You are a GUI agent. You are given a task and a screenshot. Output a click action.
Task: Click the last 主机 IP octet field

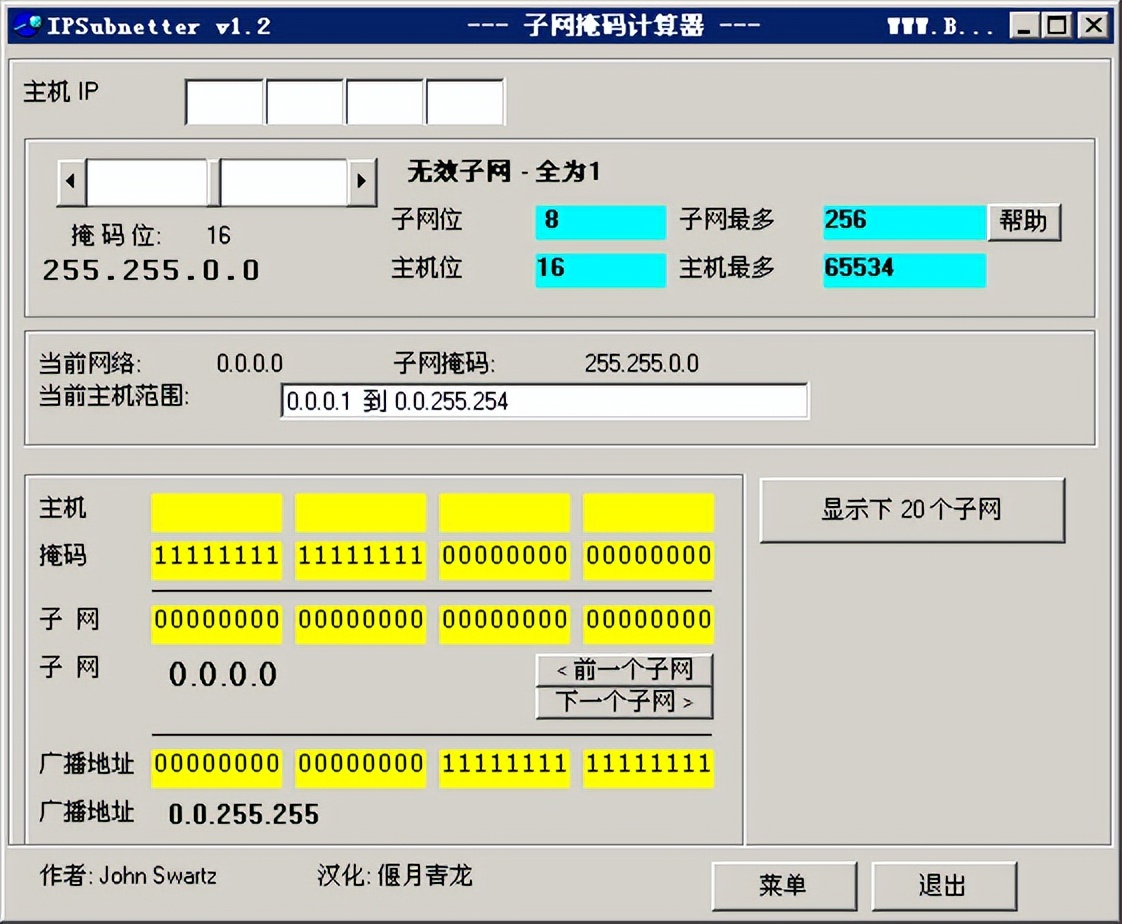[x=465, y=98]
